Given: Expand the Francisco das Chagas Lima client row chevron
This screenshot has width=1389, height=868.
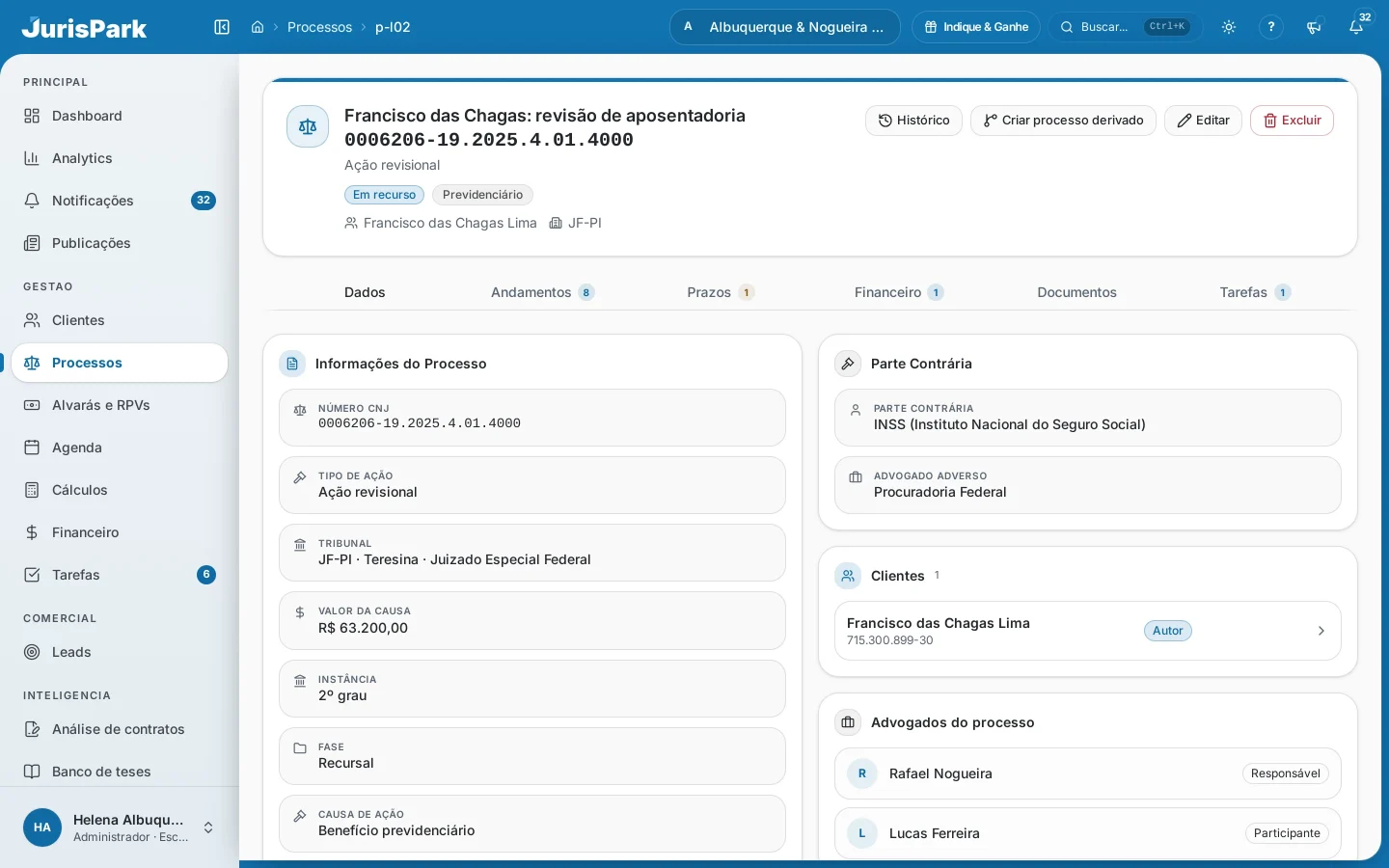Looking at the screenshot, I should pyautogui.click(x=1321, y=631).
